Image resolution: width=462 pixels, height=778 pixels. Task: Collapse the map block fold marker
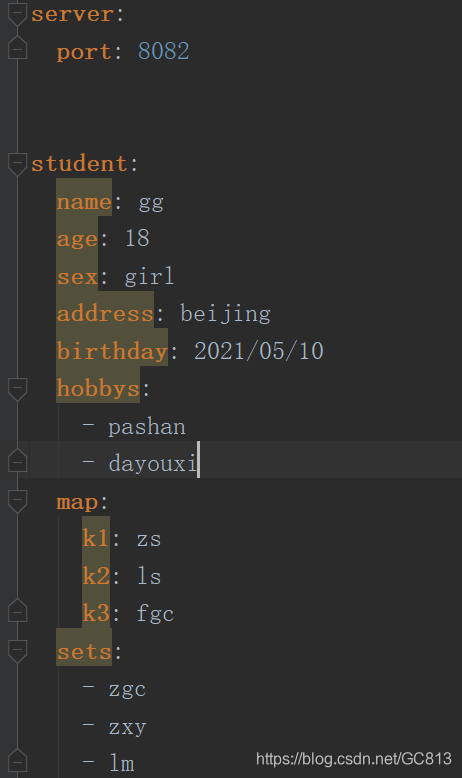tap(17, 501)
